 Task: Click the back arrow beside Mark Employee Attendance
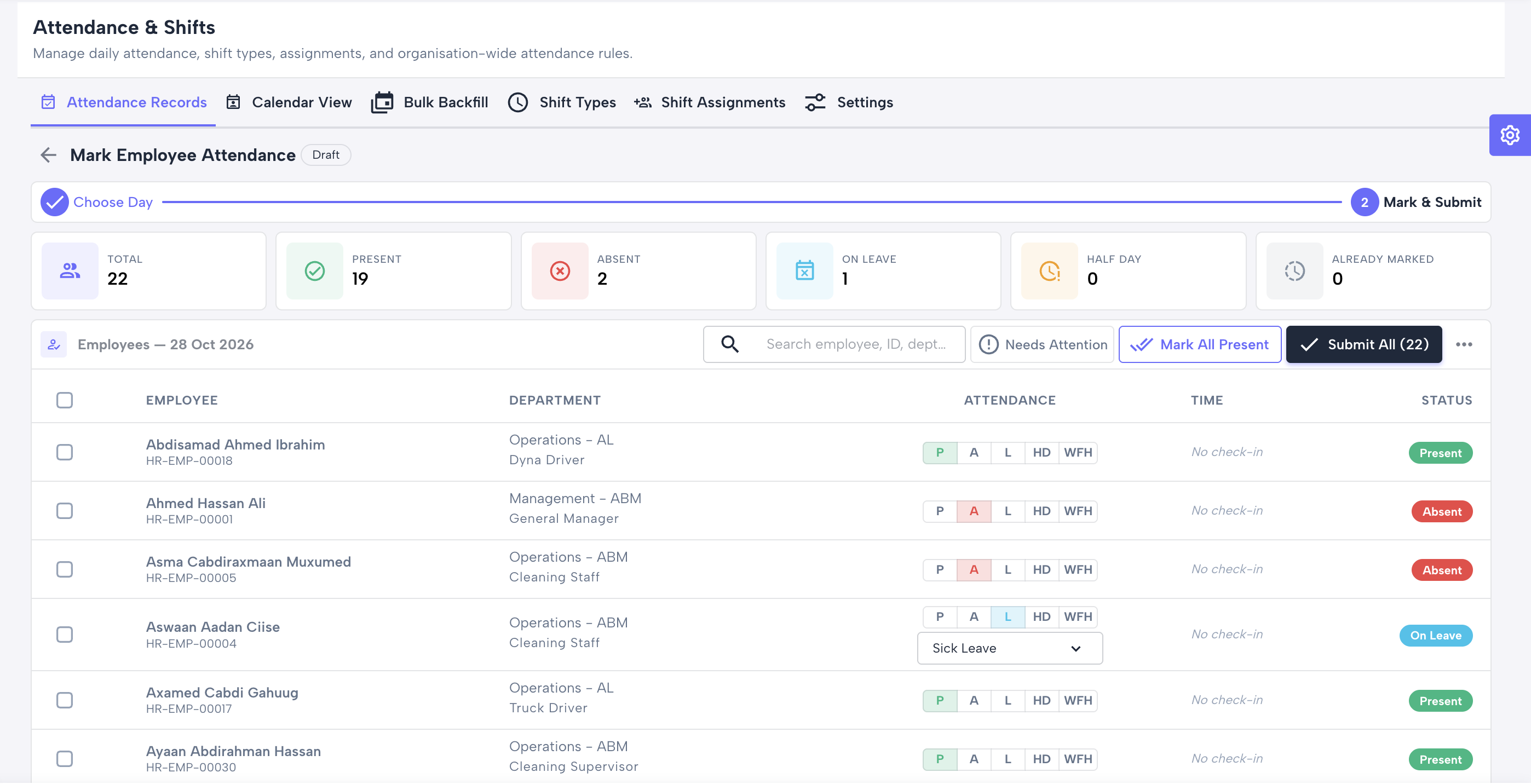(48, 155)
